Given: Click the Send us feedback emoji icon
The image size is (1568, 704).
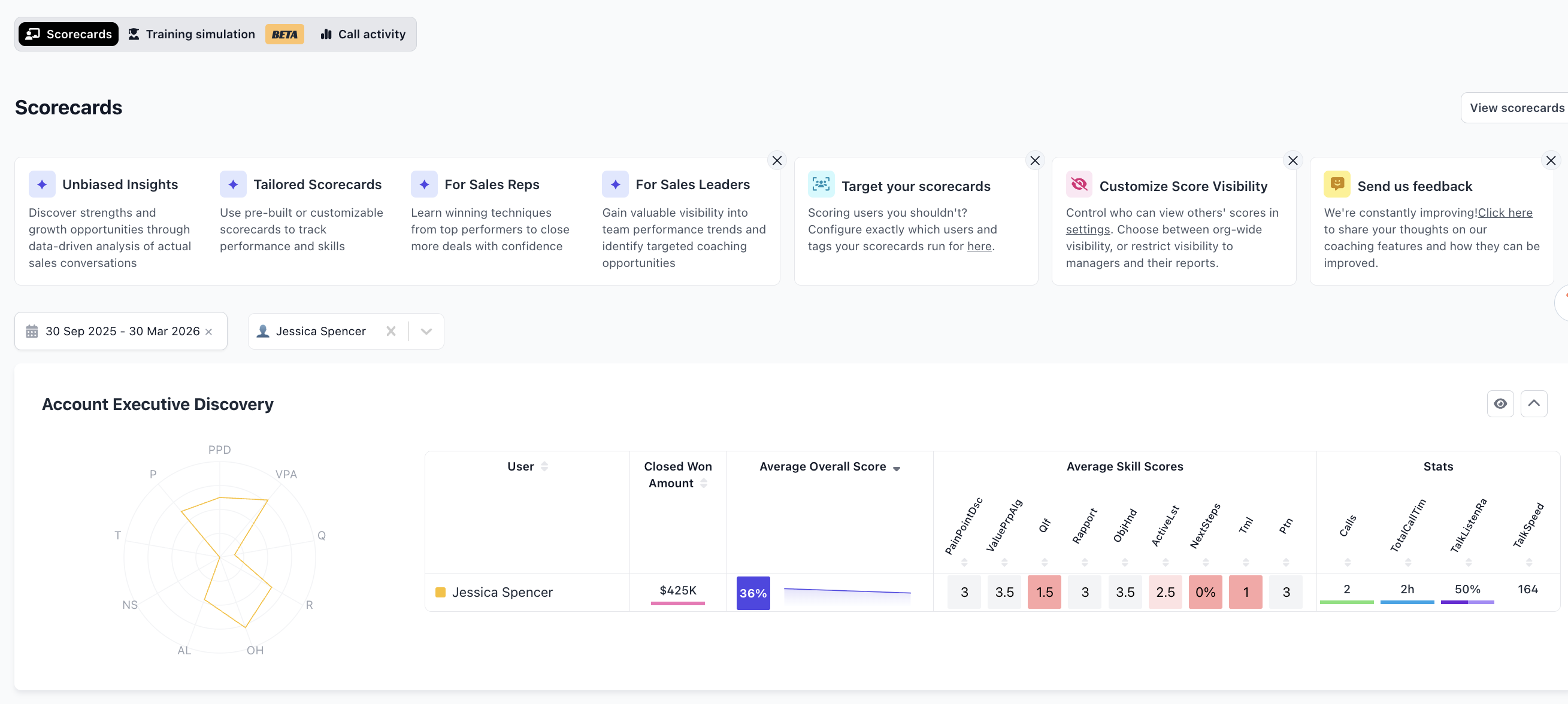Looking at the screenshot, I should [x=1337, y=184].
